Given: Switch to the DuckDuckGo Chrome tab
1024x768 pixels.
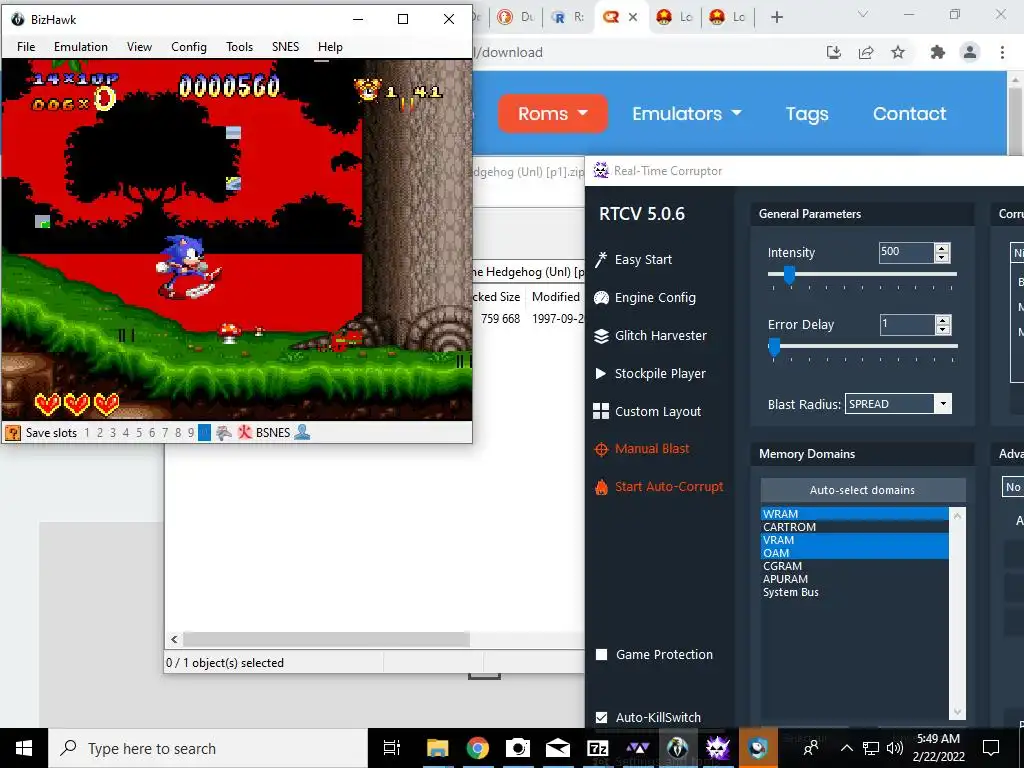Looking at the screenshot, I should [516, 17].
